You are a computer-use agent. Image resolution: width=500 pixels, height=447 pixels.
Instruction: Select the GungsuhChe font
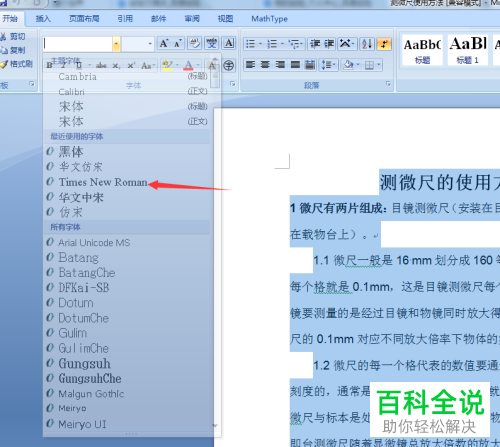click(127, 379)
